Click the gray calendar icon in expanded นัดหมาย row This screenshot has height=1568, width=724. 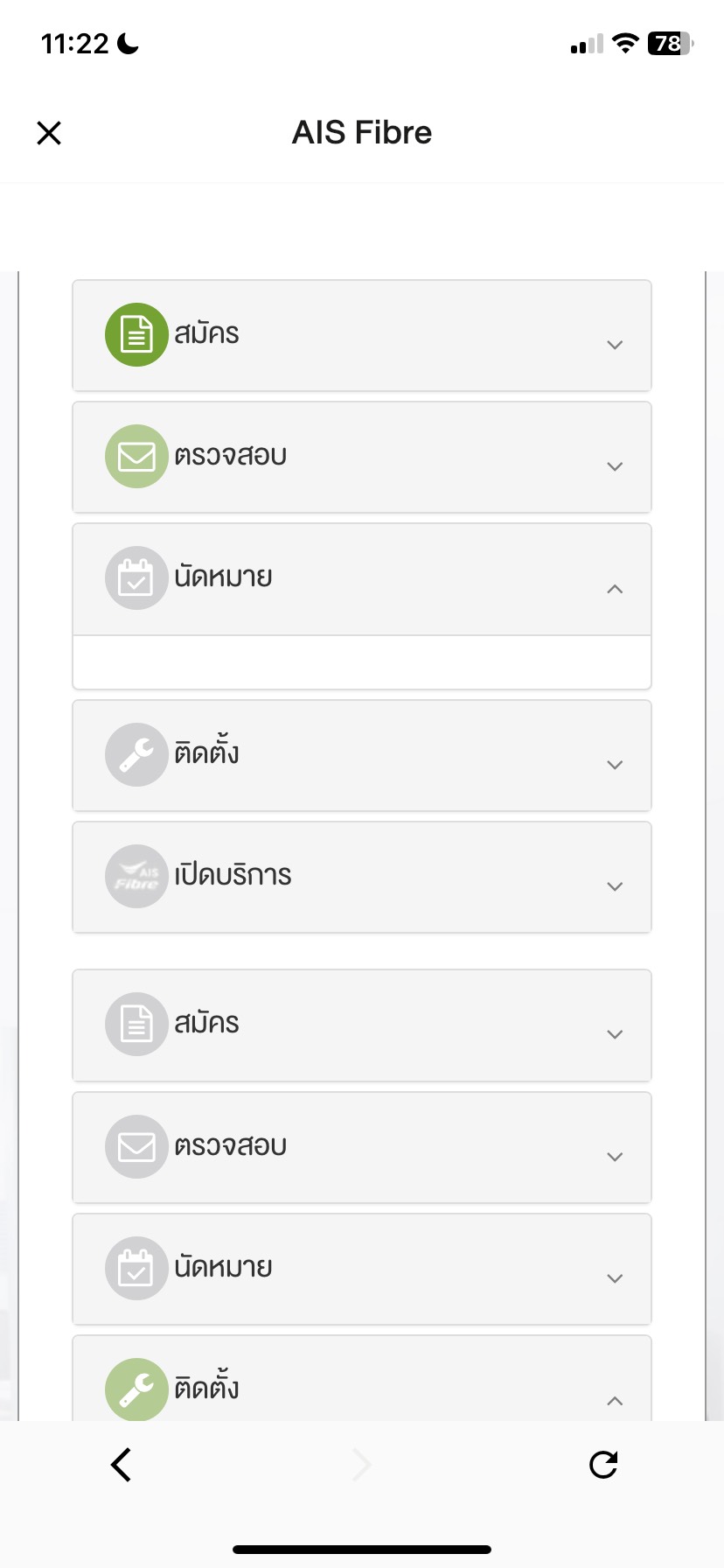pyautogui.click(x=136, y=577)
